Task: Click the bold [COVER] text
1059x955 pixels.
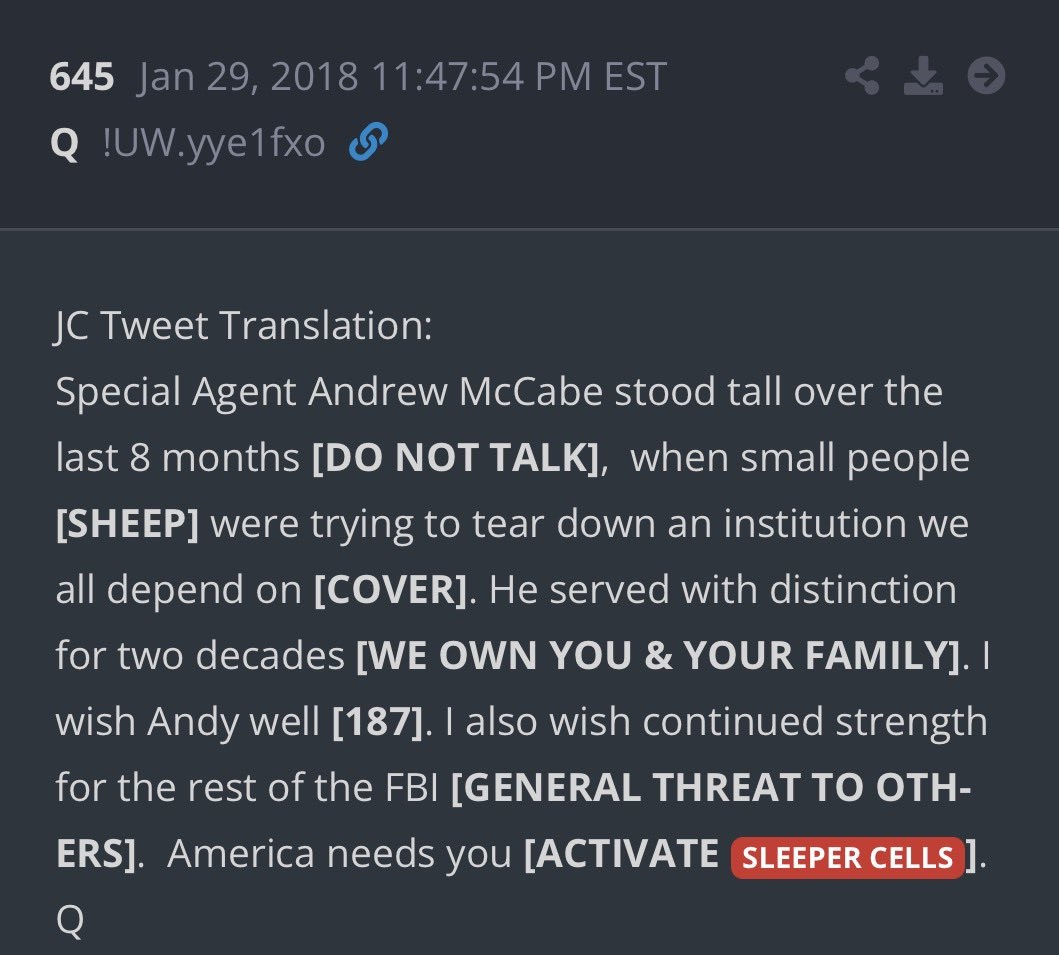Action: [390, 590]
